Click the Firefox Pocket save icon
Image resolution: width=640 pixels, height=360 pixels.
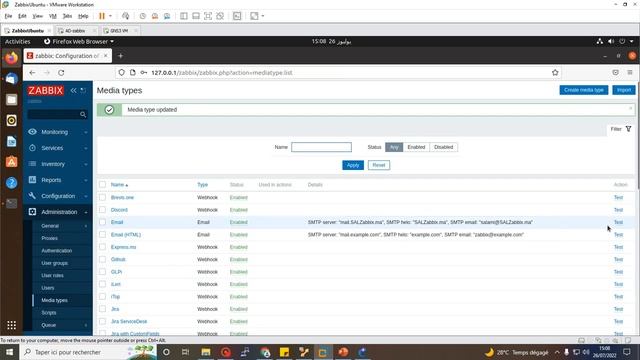(x=616, y=73)
